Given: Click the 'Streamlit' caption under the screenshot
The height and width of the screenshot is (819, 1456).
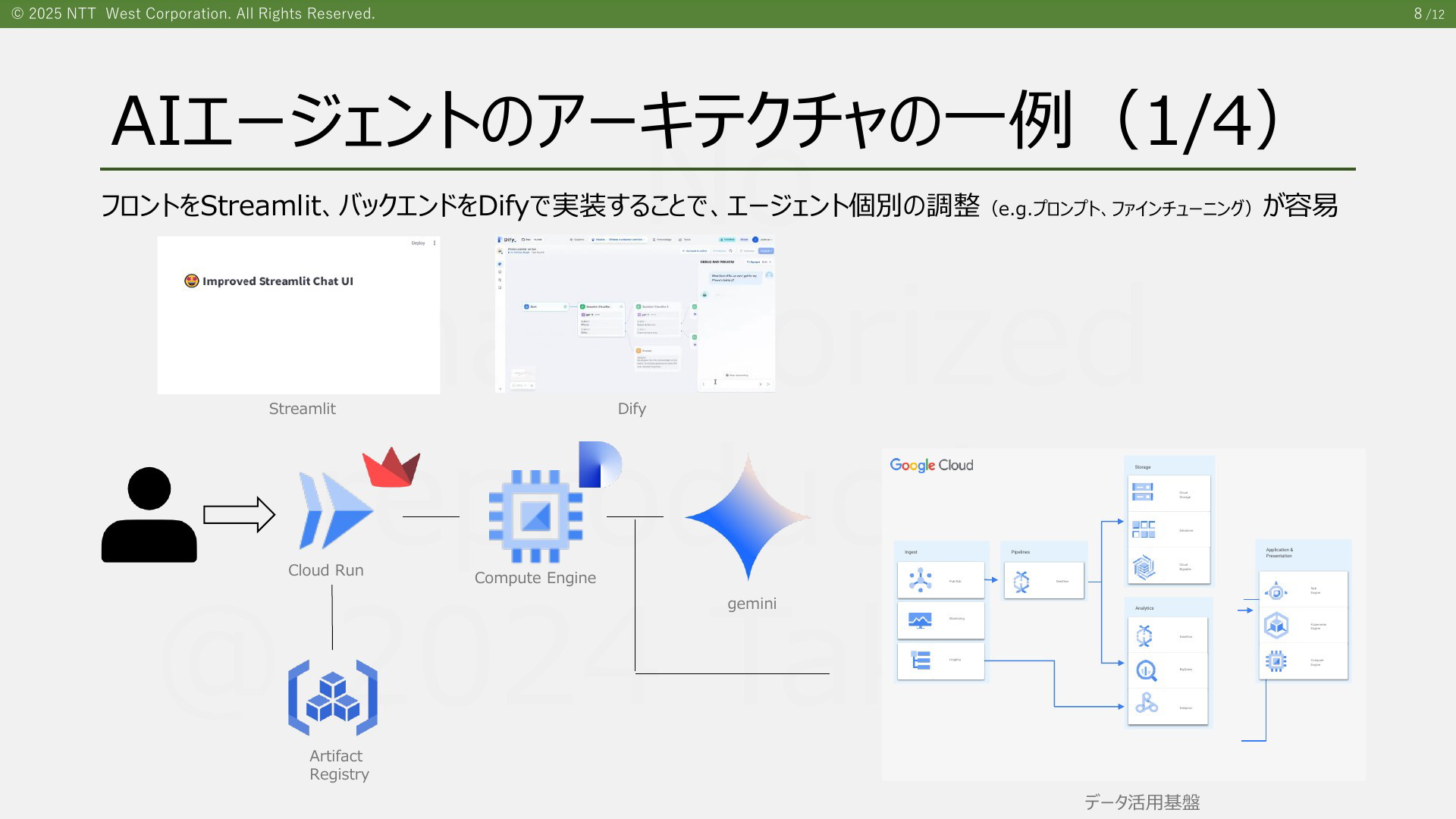Looking at the screenshot, I should tap(302, 409).
